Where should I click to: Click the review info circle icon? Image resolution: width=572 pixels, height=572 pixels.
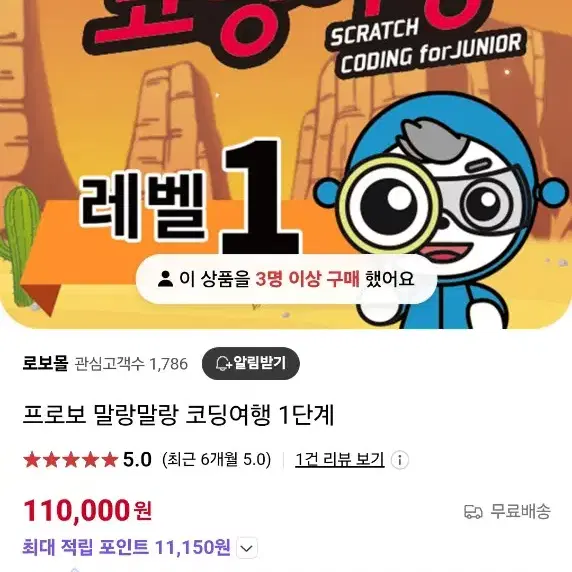[399, 460]
